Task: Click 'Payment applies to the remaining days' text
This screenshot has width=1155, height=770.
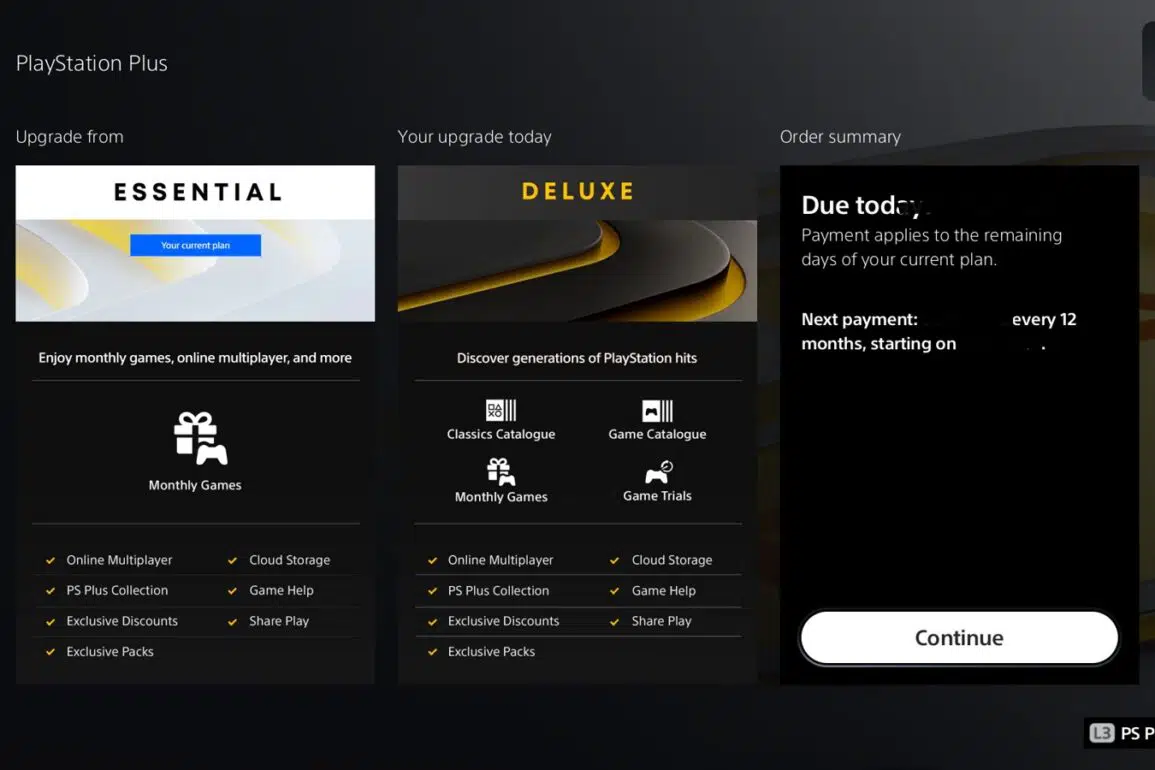Action: (x=932, y=247)
